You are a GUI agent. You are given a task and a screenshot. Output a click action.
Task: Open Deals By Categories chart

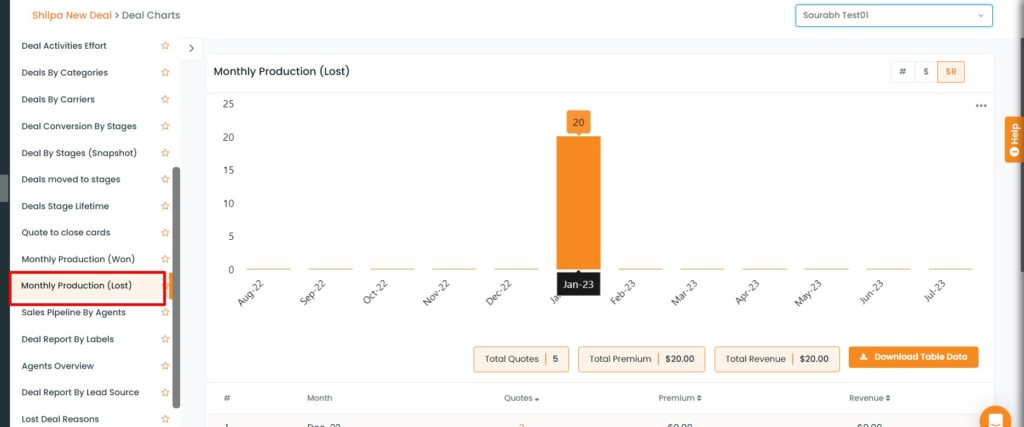[65, 72]
